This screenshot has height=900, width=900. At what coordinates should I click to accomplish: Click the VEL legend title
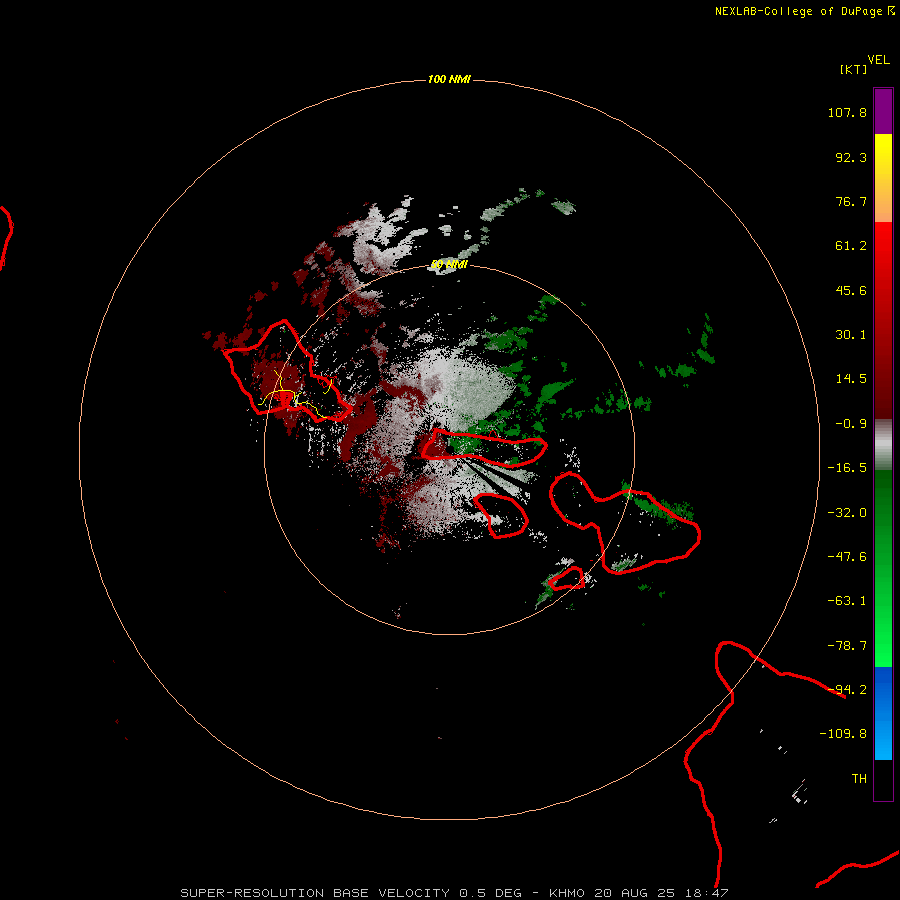tap(878, 59)
